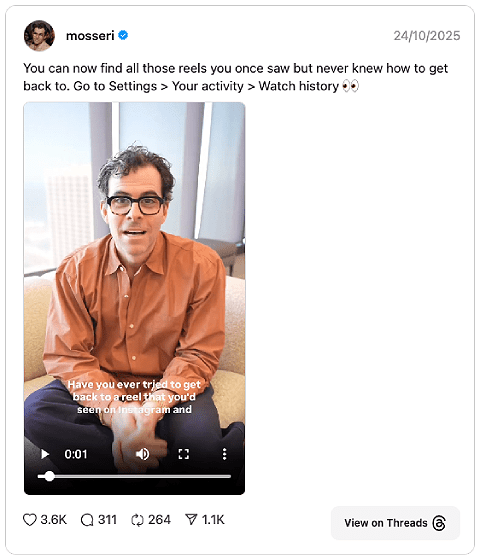
Task: Open mosseri's profile avatar
Action: pyautogui.click(x=39, y=36)
